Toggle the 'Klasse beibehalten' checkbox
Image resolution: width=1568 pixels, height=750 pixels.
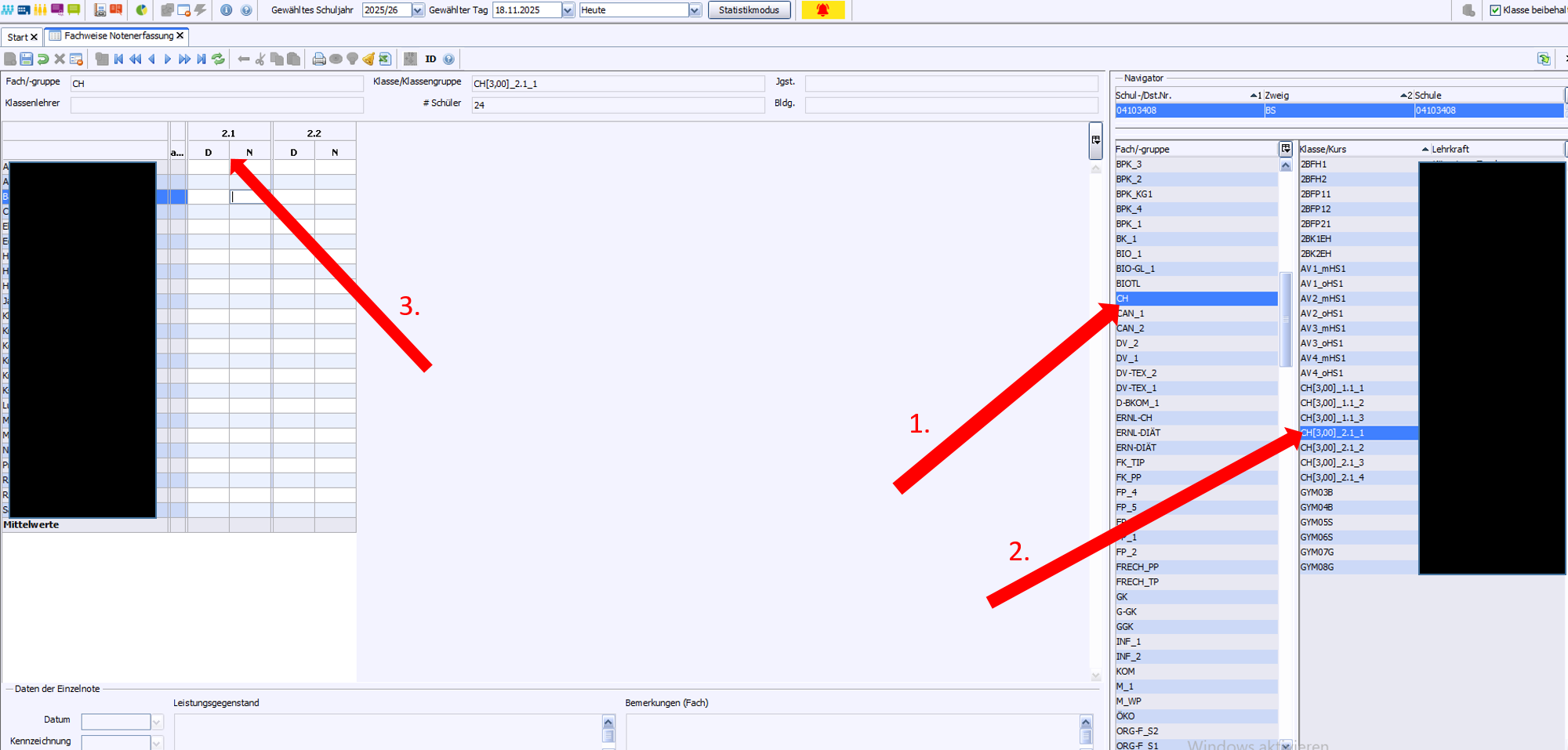click(1495, 10)
